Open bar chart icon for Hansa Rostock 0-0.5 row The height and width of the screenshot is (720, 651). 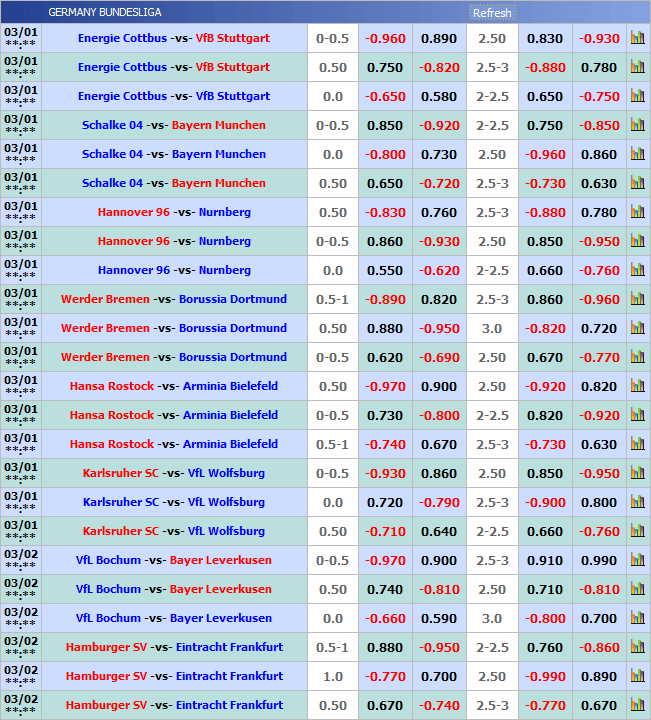638,415
